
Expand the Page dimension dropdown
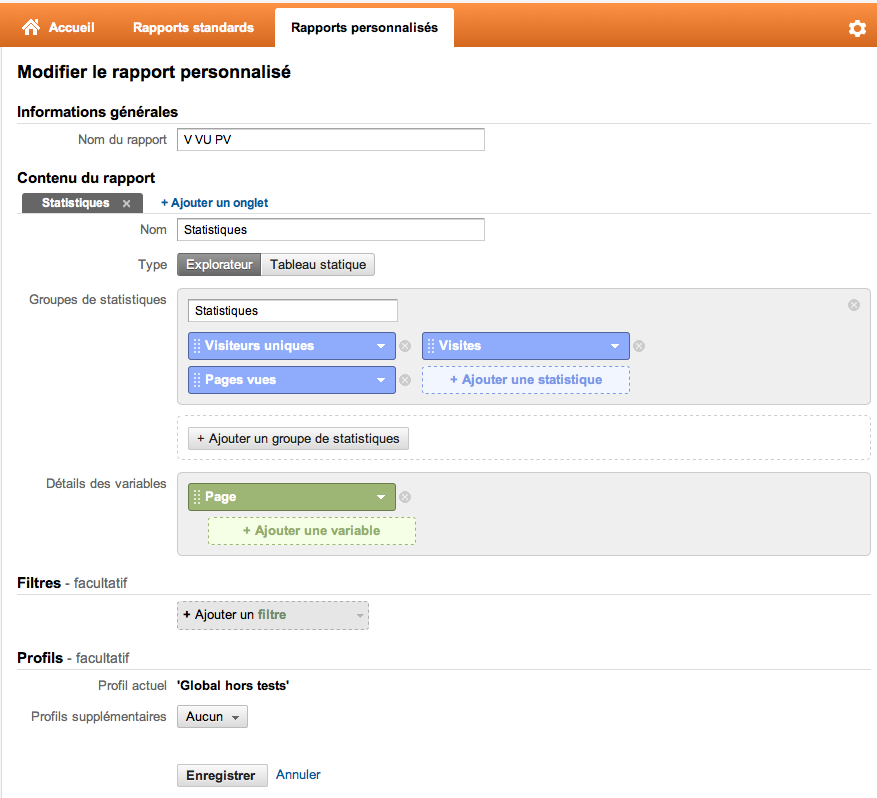381,497
